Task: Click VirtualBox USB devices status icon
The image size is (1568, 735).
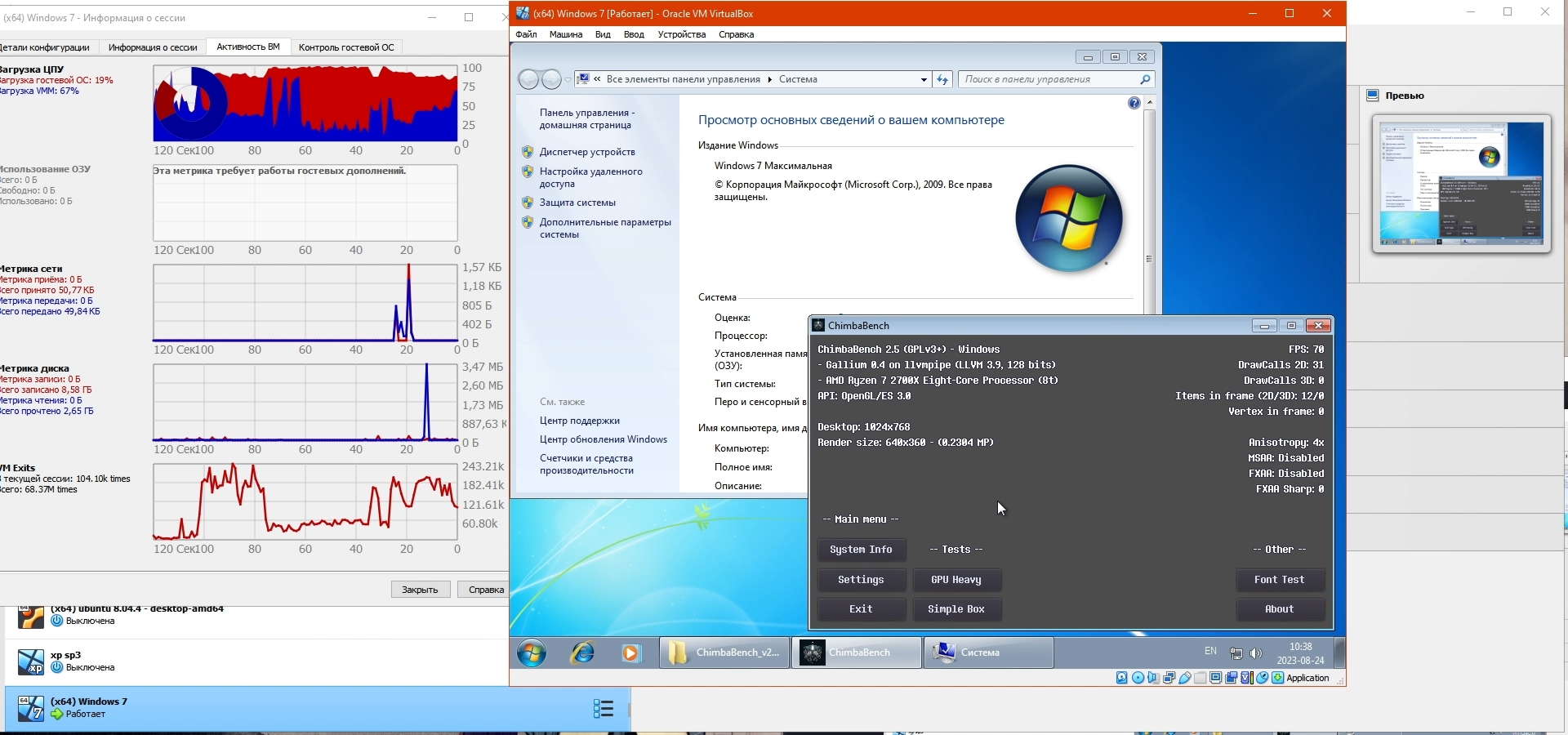Action: point(1184,678)
